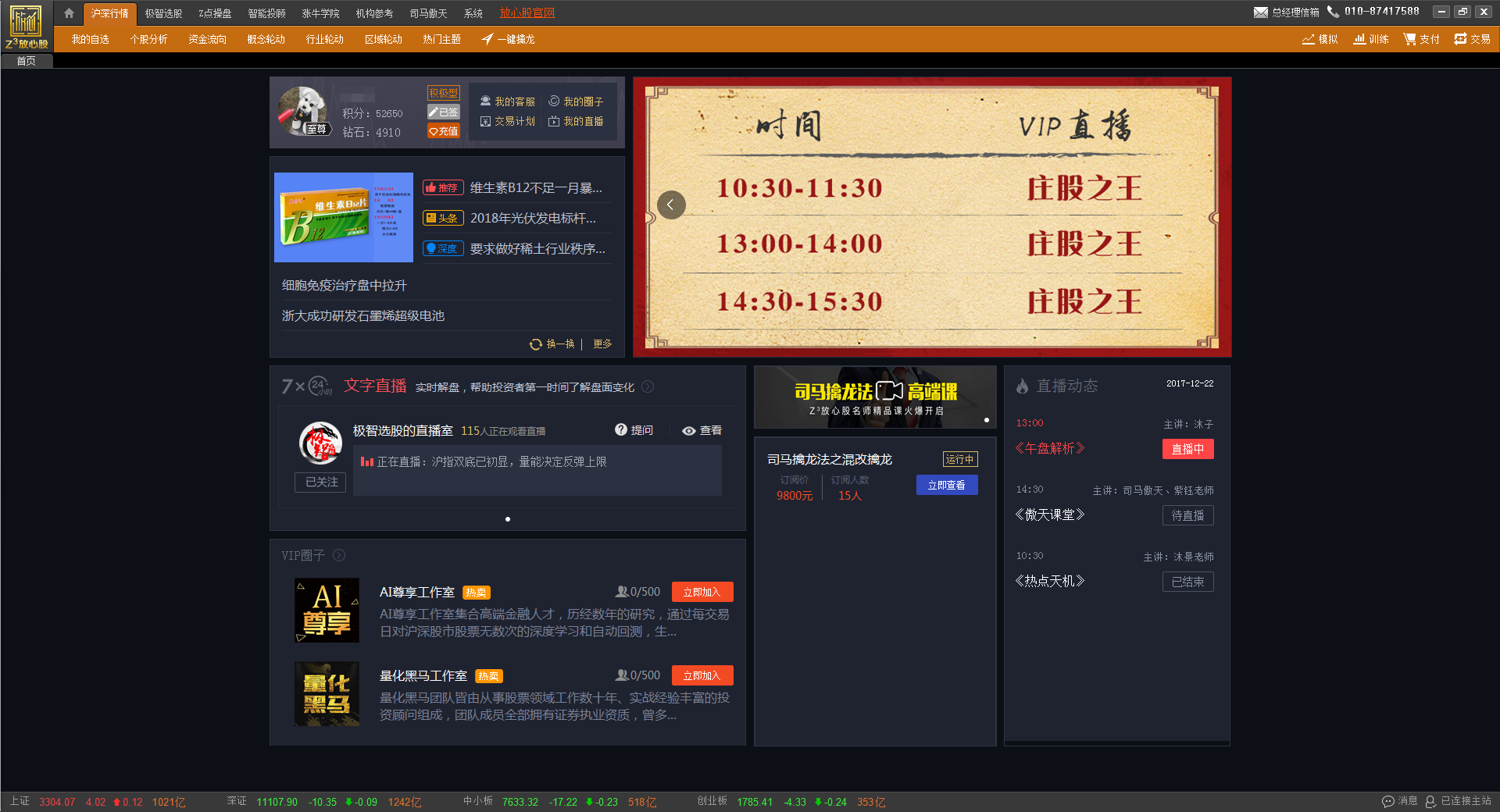This screenshot has height=812, width=1500.
Task: Click the home icon in top bar
Action: click(69, 13)
